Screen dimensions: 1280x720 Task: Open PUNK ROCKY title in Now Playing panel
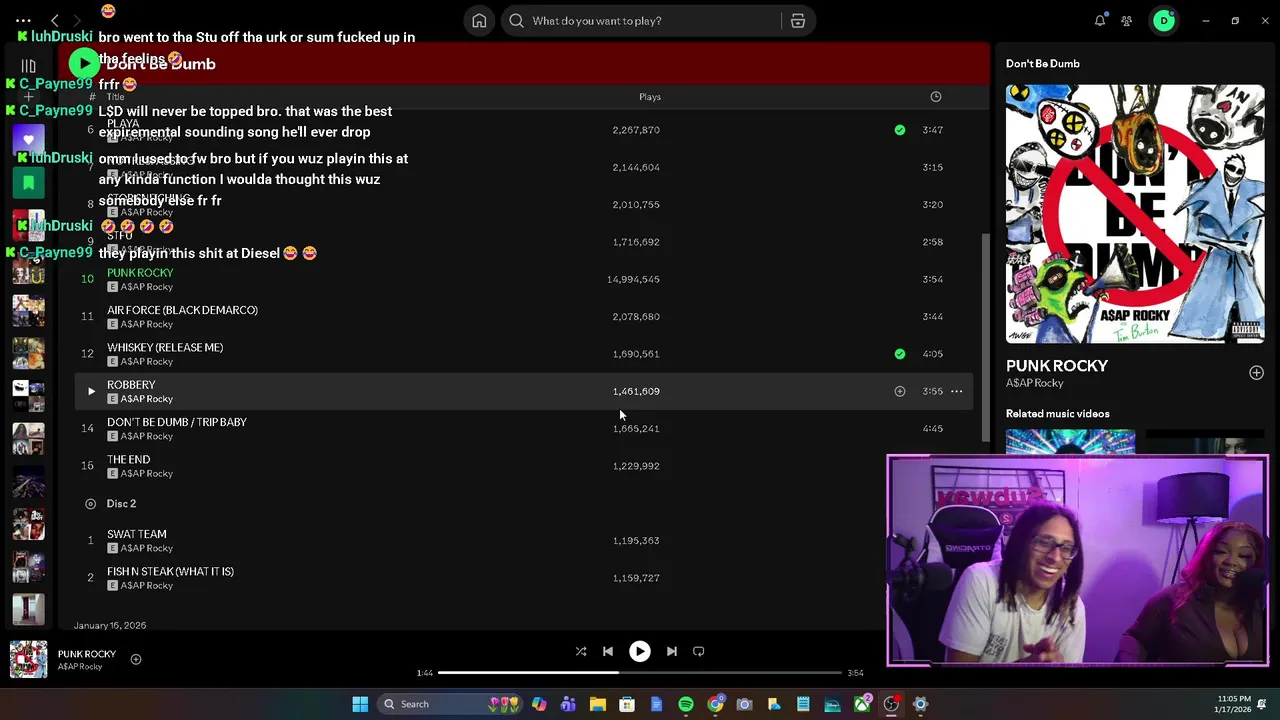click(1057, 366)
